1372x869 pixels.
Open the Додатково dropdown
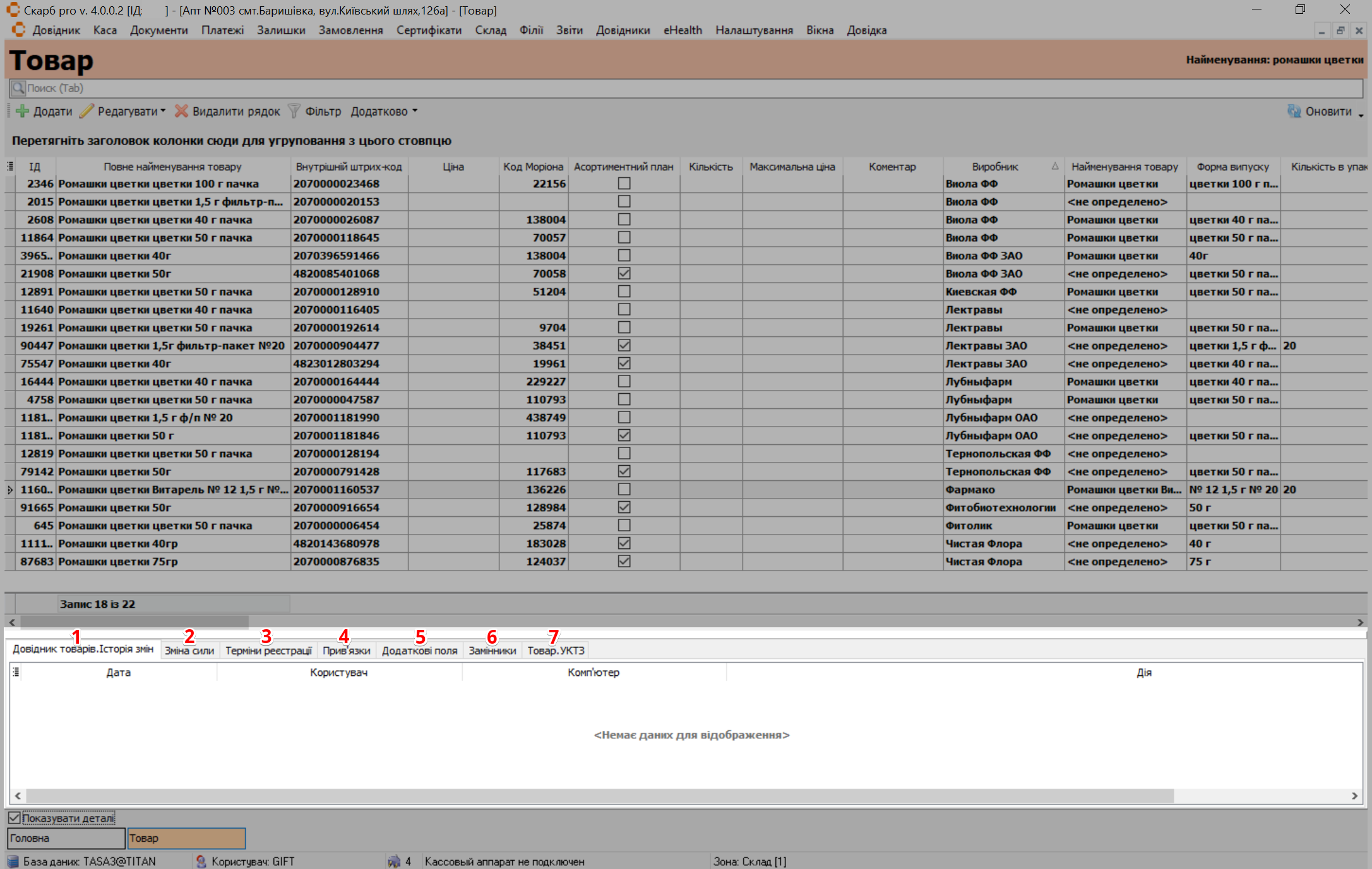tap(384, 111)
